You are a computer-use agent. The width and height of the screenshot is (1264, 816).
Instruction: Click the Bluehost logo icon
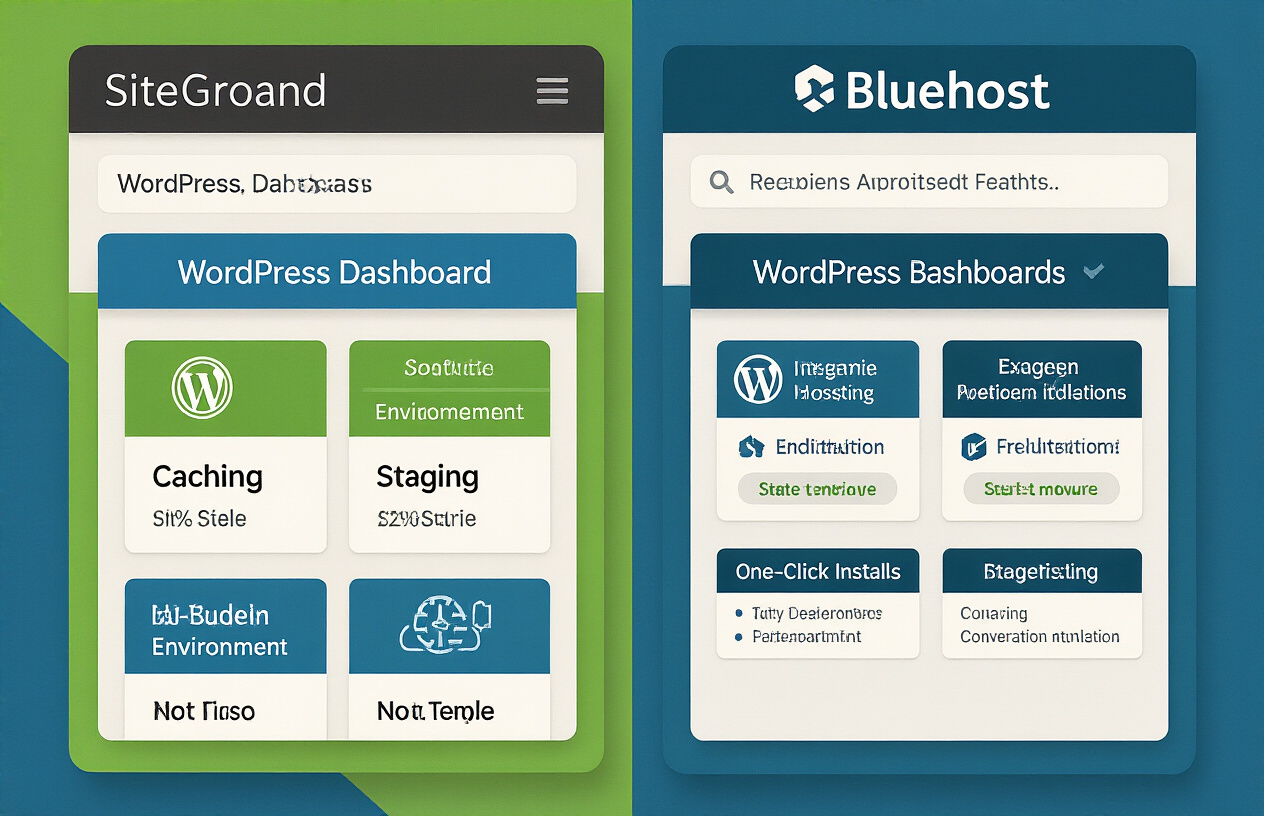click(814, 88)
